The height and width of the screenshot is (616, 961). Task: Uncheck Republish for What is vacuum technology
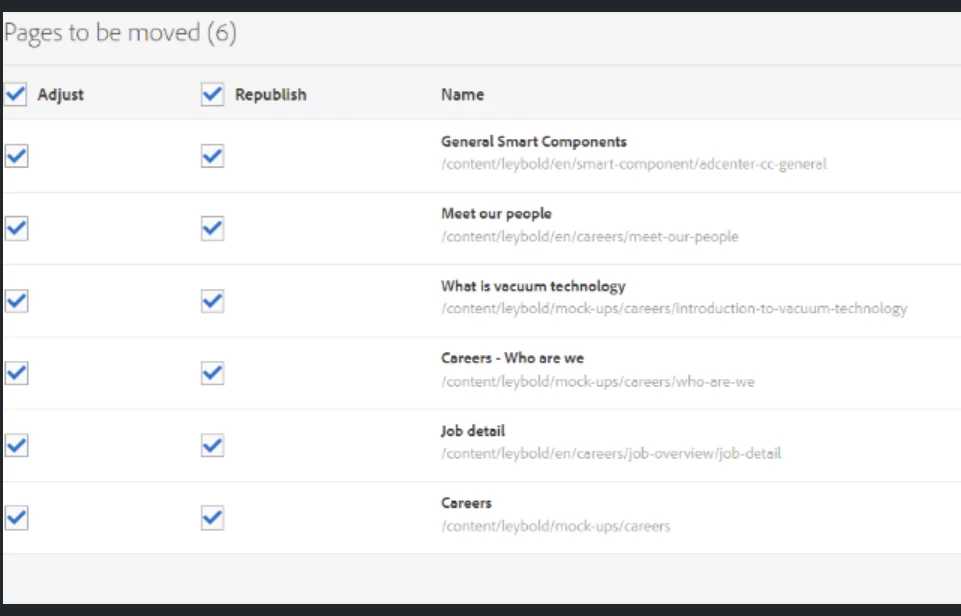[212, 301]
